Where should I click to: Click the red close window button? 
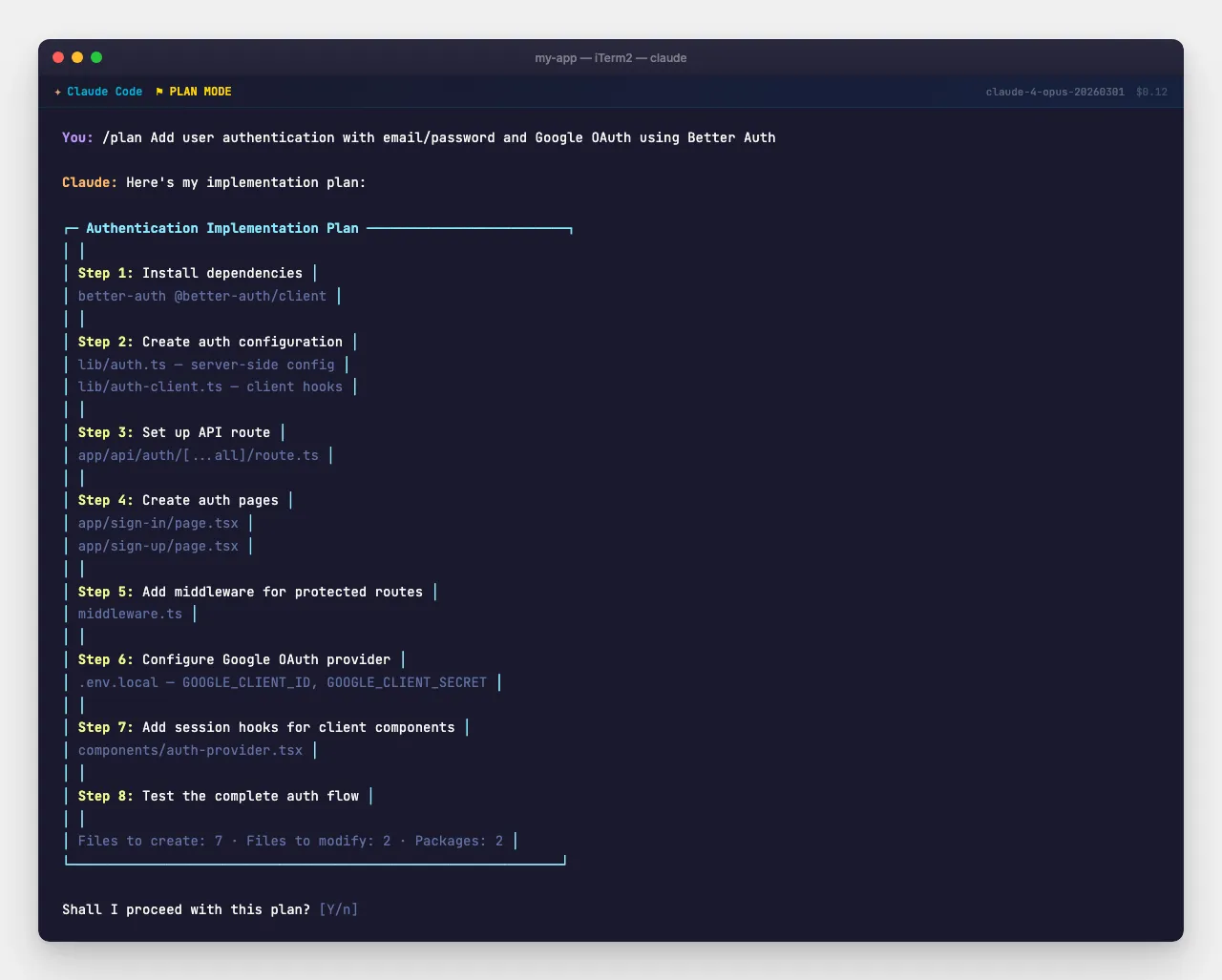point(58,57)
